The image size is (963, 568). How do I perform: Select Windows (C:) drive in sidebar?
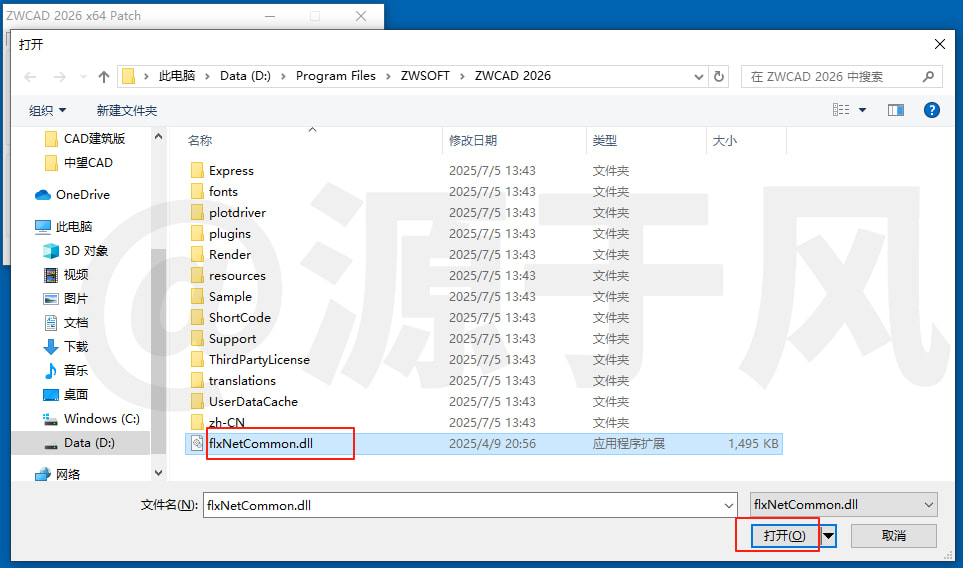click(x=91, y=419)
